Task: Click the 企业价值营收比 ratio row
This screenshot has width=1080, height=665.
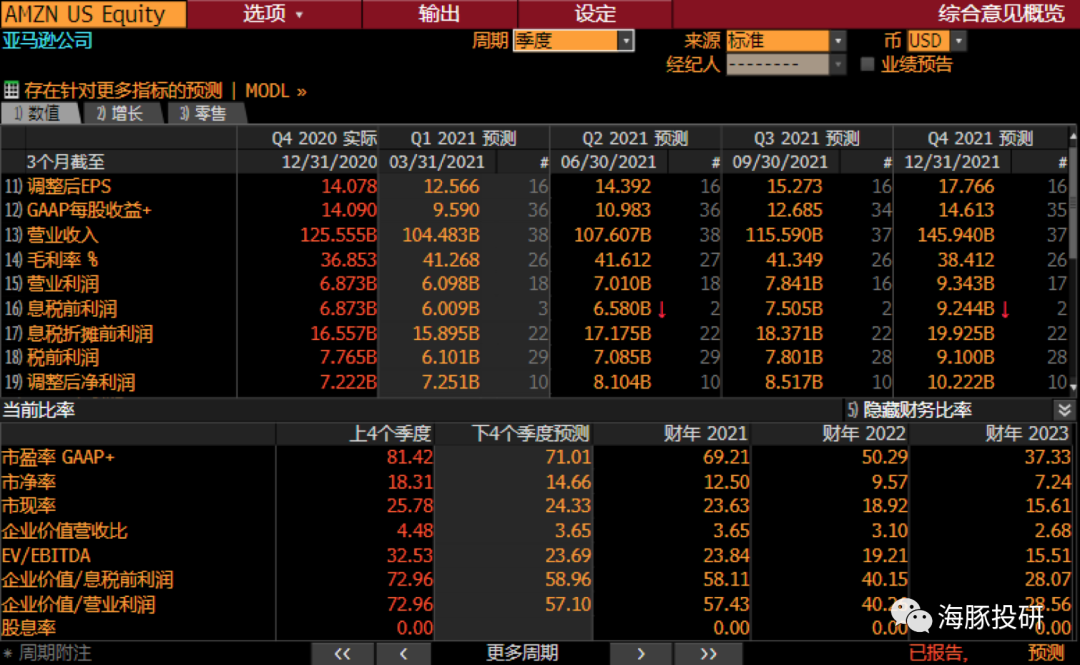Action: (x=537, y=531)
